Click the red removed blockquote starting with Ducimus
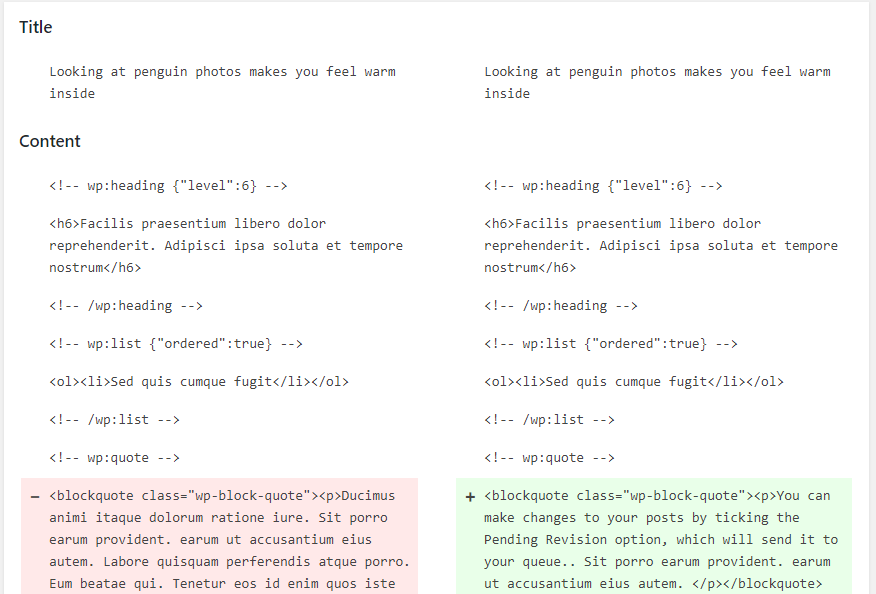The width and height of the screenshot is (876, 594). (x=229, y=540)
